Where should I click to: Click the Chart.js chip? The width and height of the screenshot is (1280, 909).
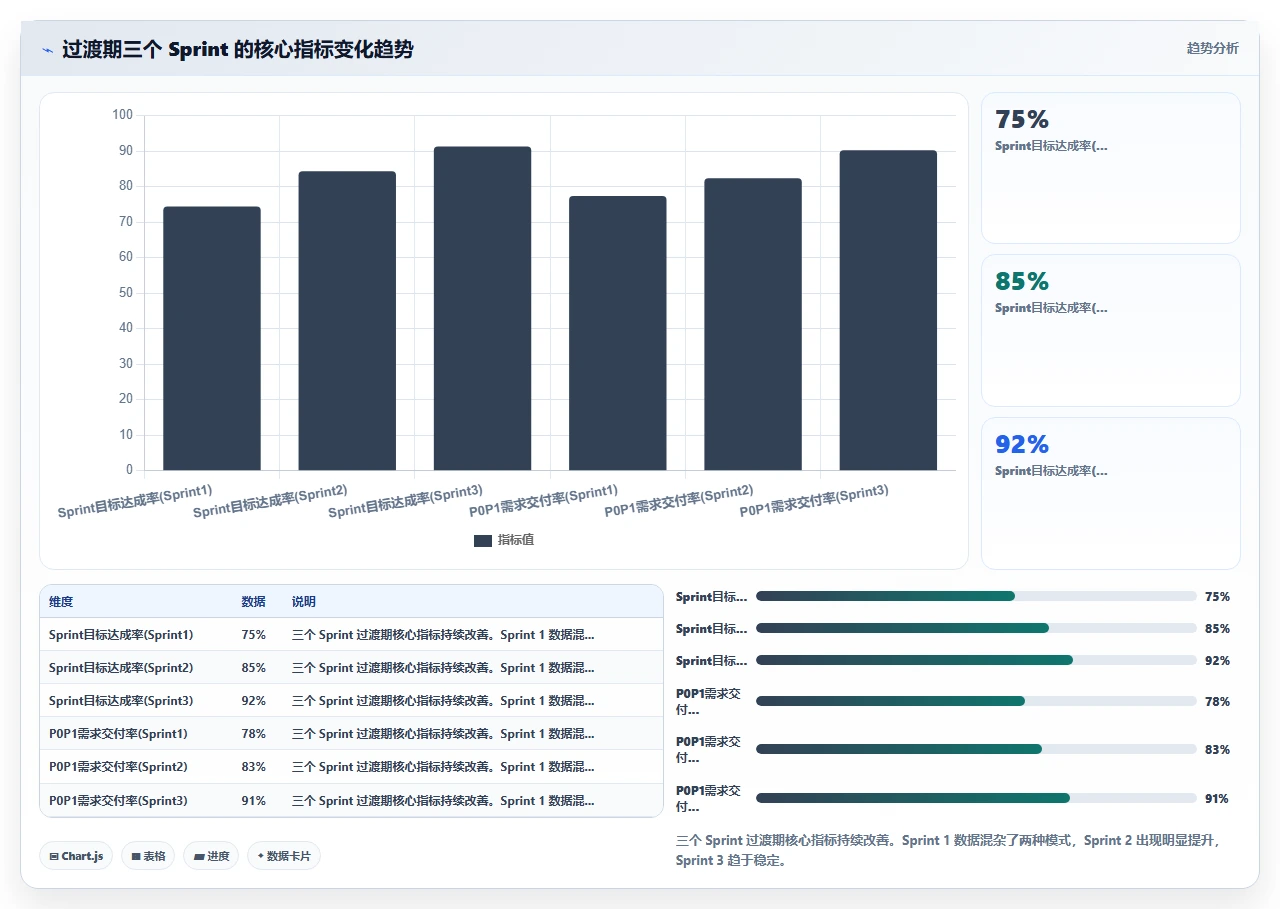click(x=76, y=856)
